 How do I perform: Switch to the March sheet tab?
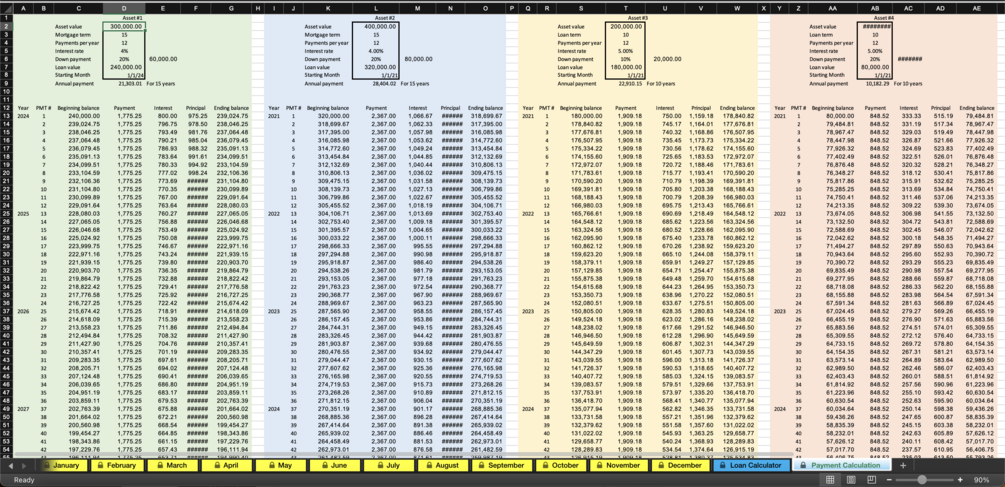pyautogui.click(x=170, y=466)
